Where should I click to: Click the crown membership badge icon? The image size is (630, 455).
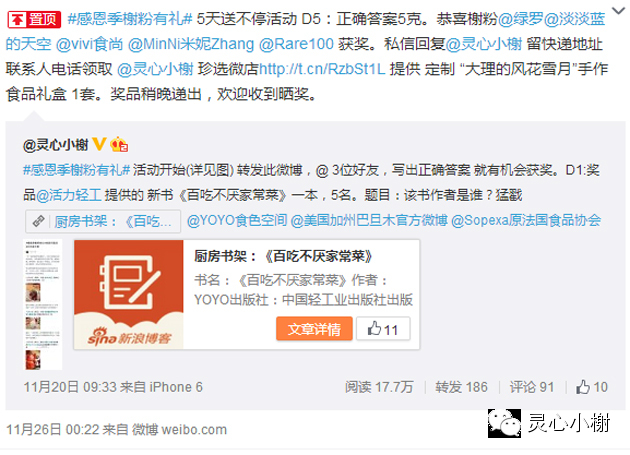[x=119, y=144]
